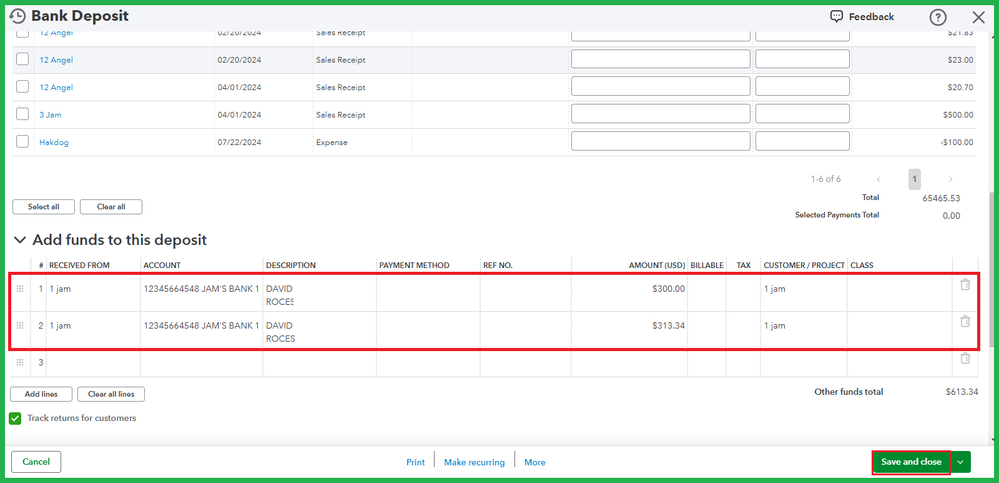Open the Hakdog payee link
The width and height of the screenshot is (999, 483).
54,143
